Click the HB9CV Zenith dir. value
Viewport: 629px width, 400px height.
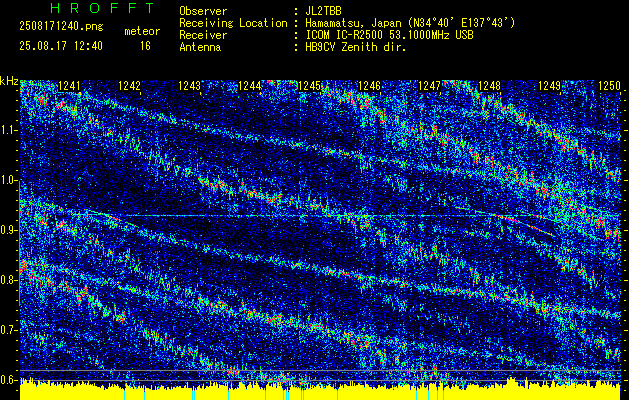click(355, 47)
